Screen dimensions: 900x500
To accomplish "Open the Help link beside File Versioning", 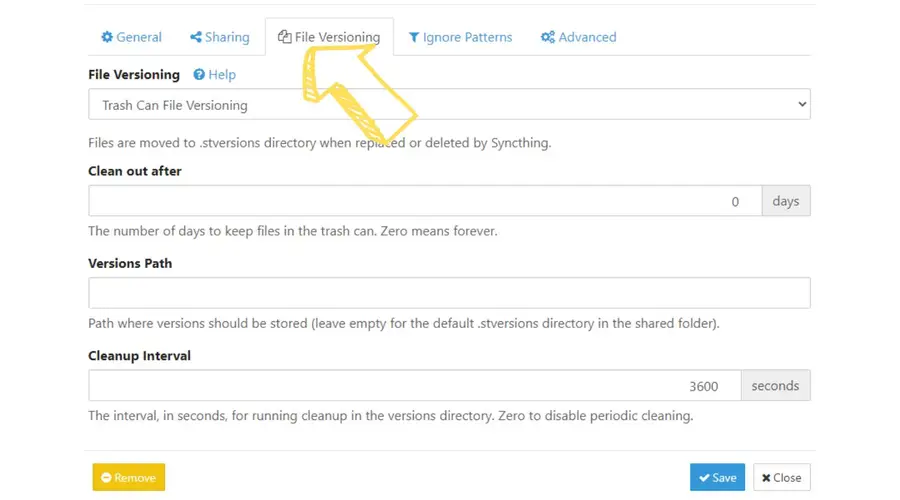I will pyautogui.click(x=222, y=75).
